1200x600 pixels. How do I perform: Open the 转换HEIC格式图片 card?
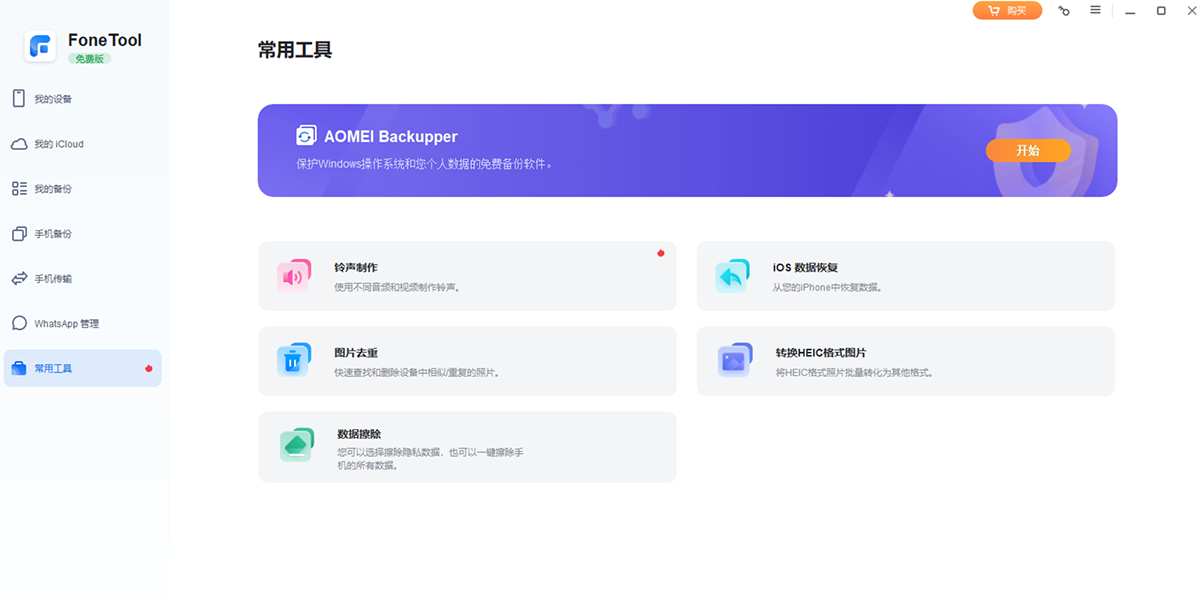coord(905,360)
